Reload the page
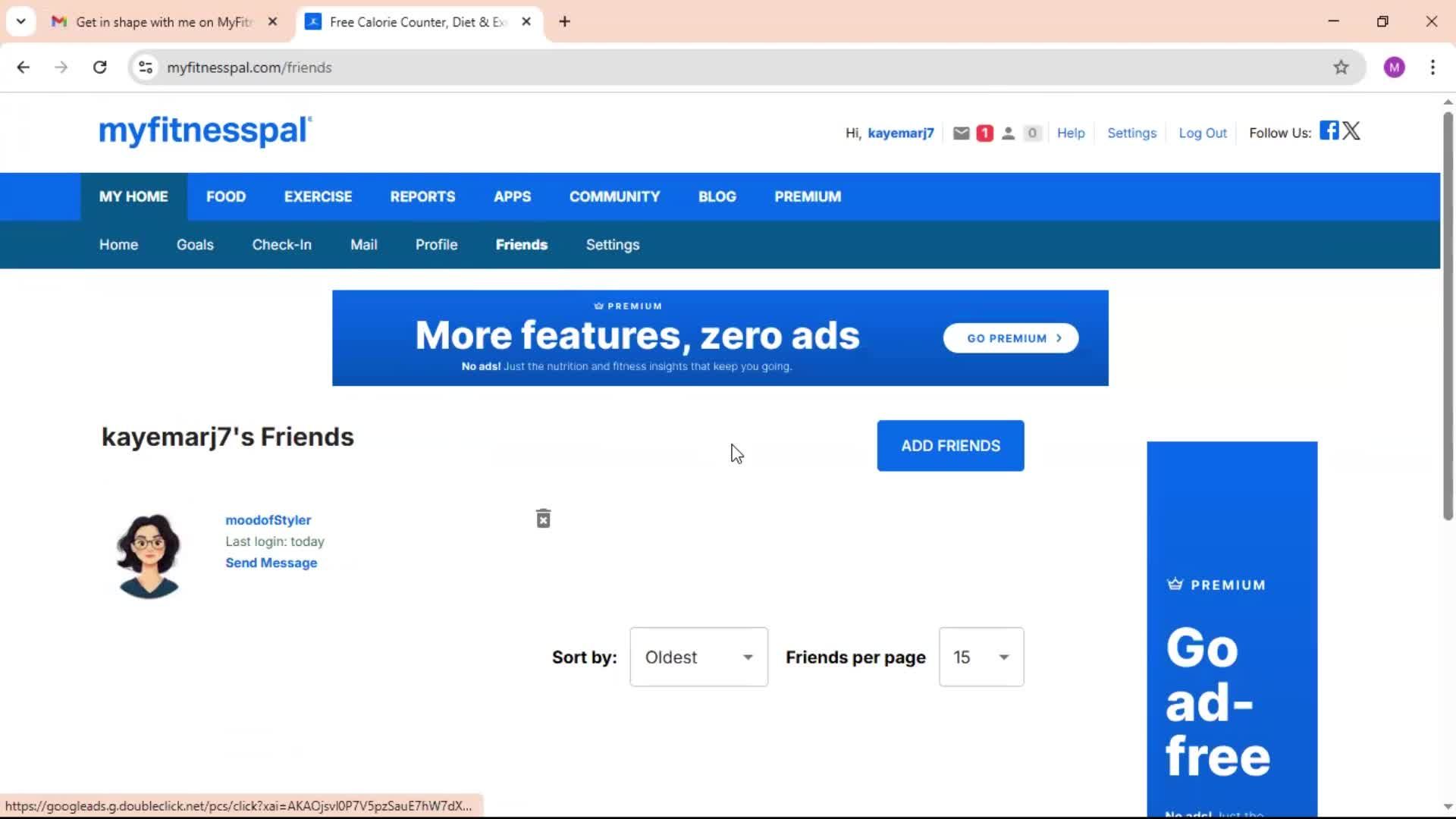 pyautogui.click(x=99, y=67)
